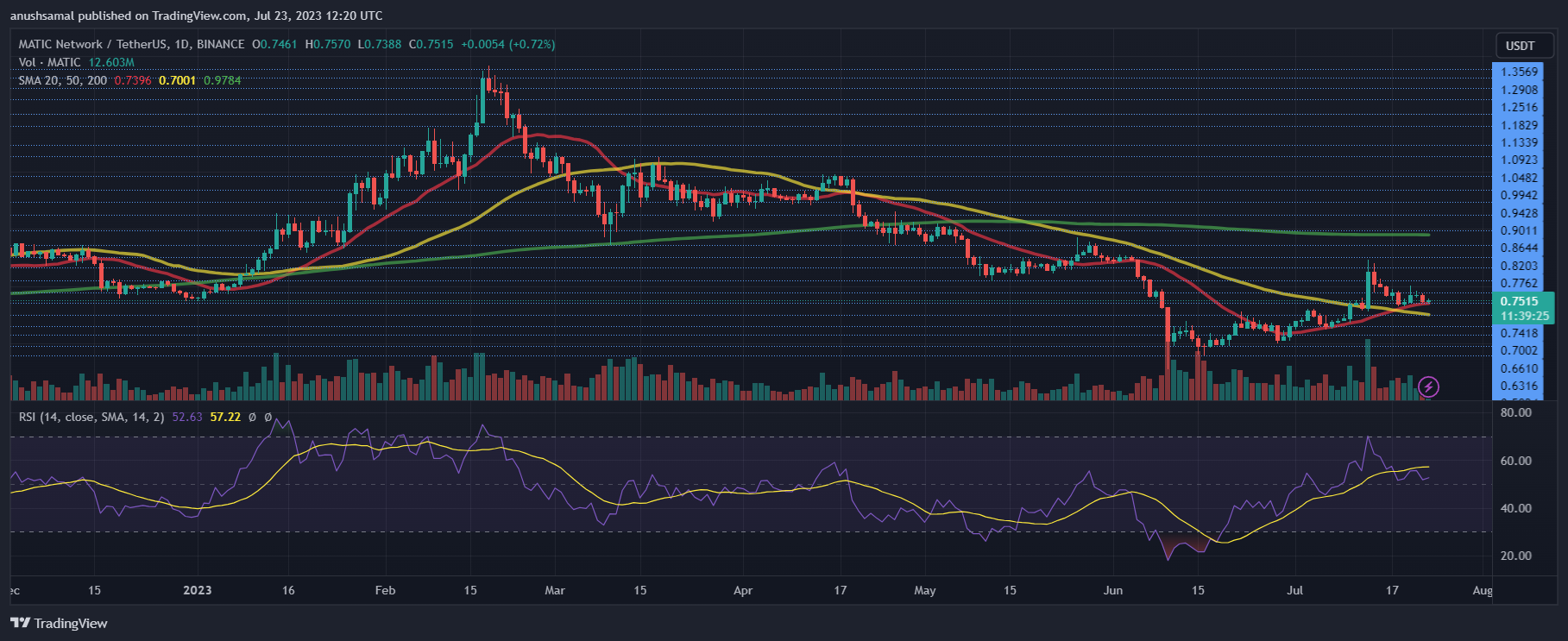The image size is (1568, 641).
Task: Click the yellow SMA value 0.7001
Action: pos(178,80)
